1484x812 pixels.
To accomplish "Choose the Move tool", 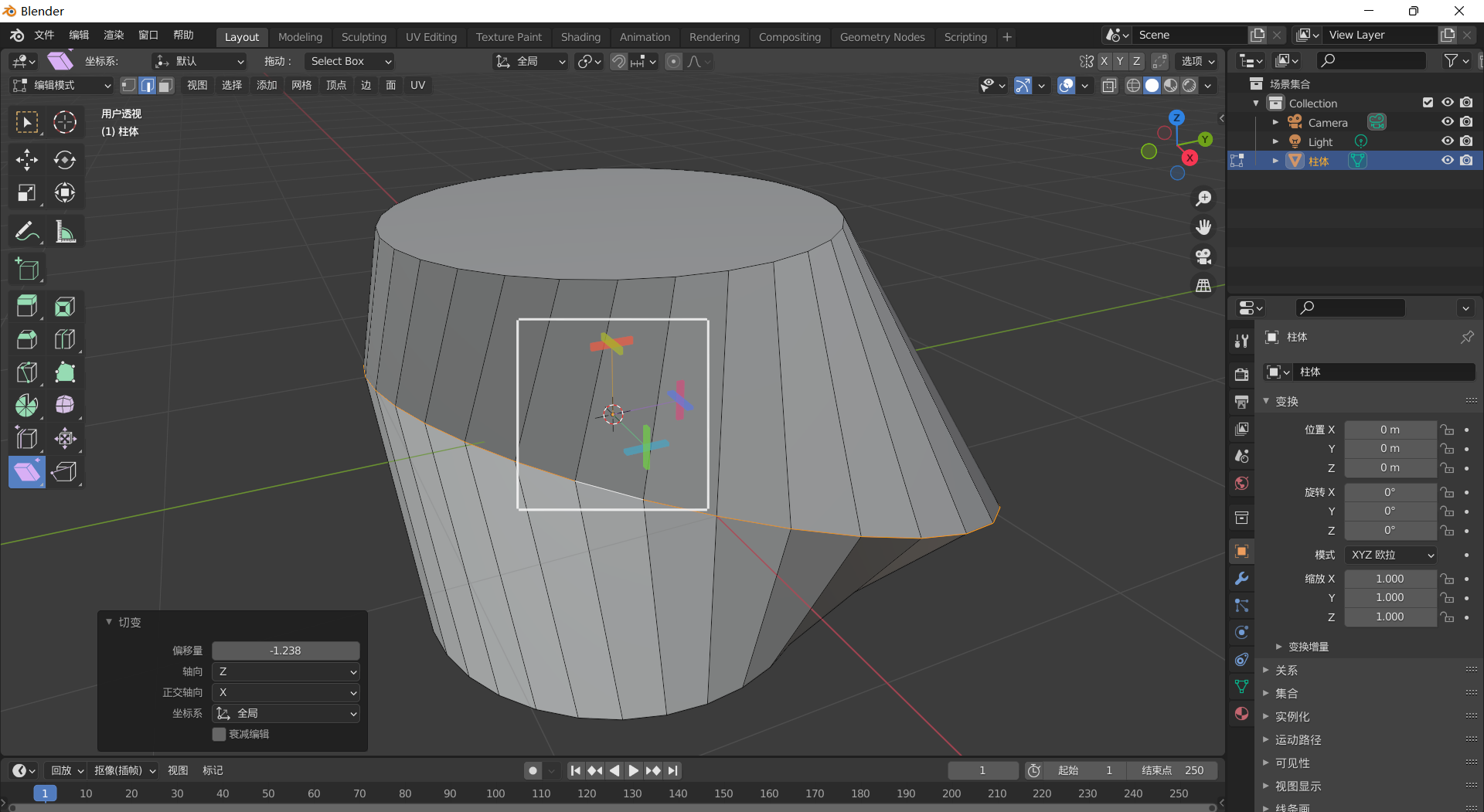I will point(27,160).
